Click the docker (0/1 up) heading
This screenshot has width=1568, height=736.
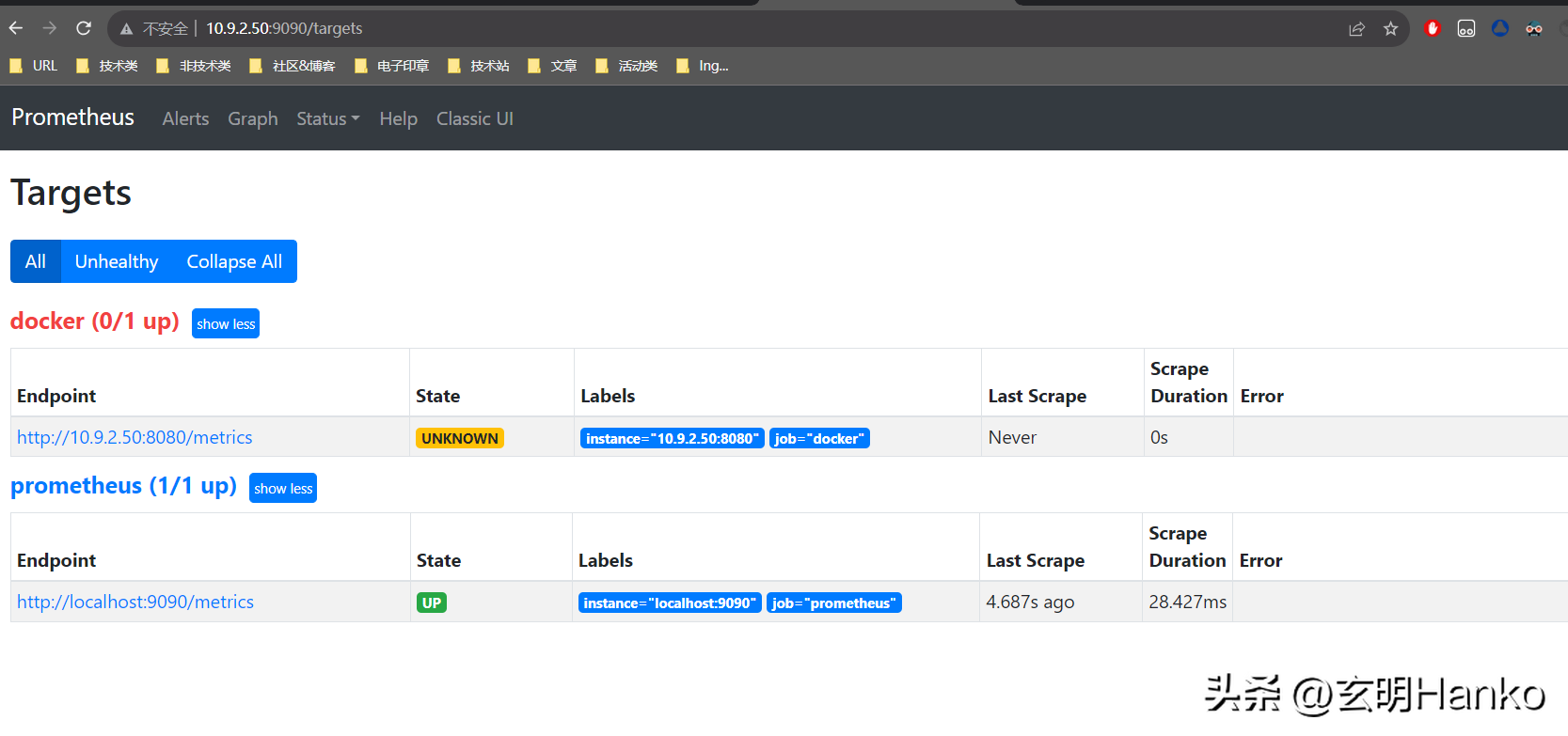(x=95, y=321)
